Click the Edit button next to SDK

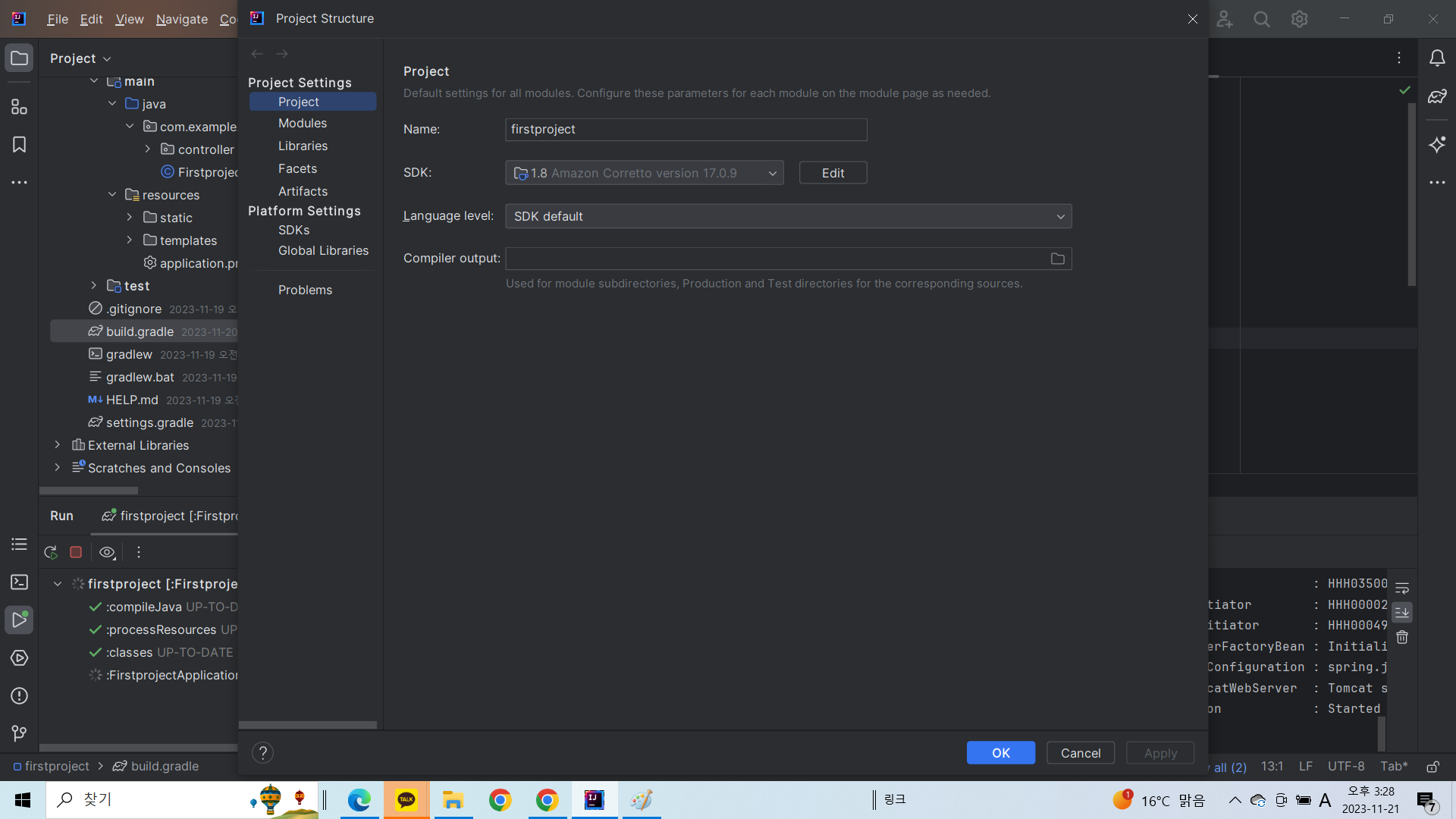pos(833,173)
